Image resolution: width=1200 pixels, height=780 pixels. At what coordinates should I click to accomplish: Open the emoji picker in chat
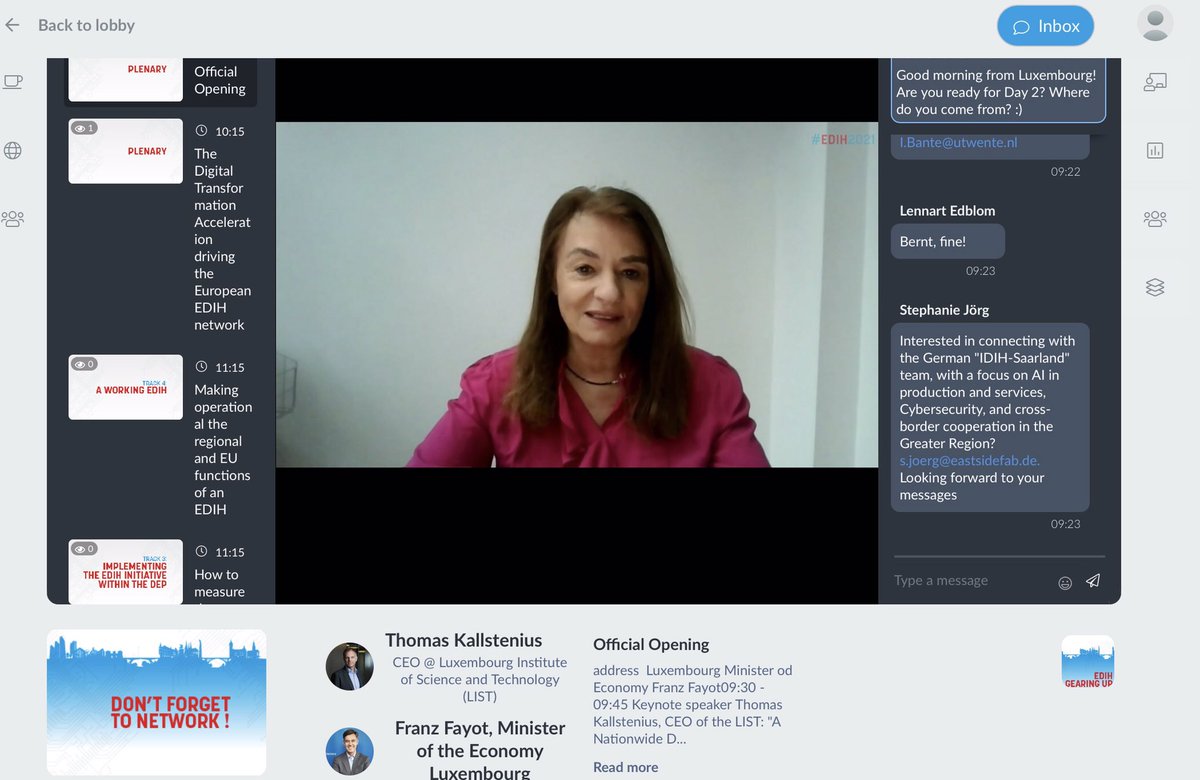1065,582
